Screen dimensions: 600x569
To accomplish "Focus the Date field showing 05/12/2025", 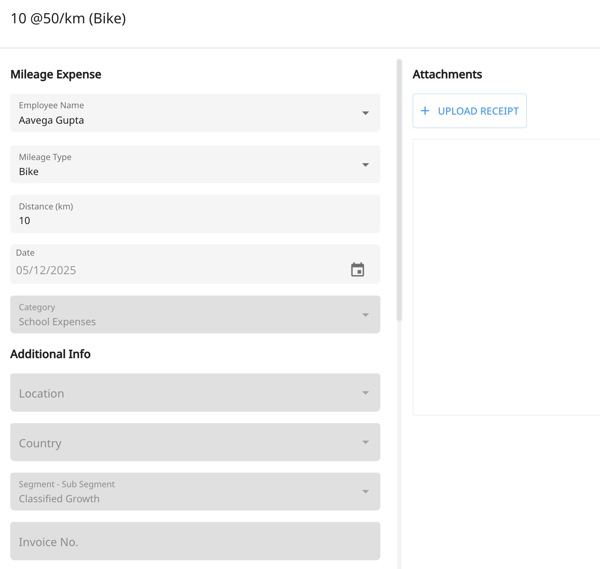I will pos(170,270).
